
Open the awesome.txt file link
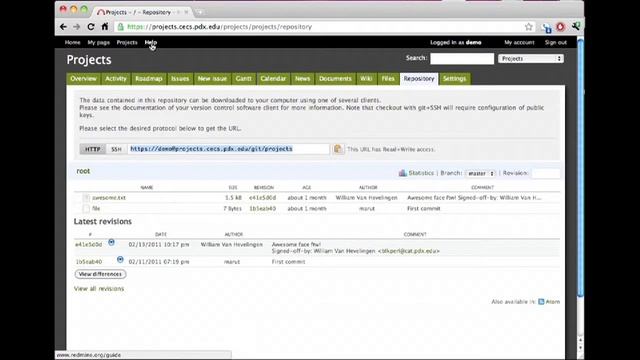point(109,198)
